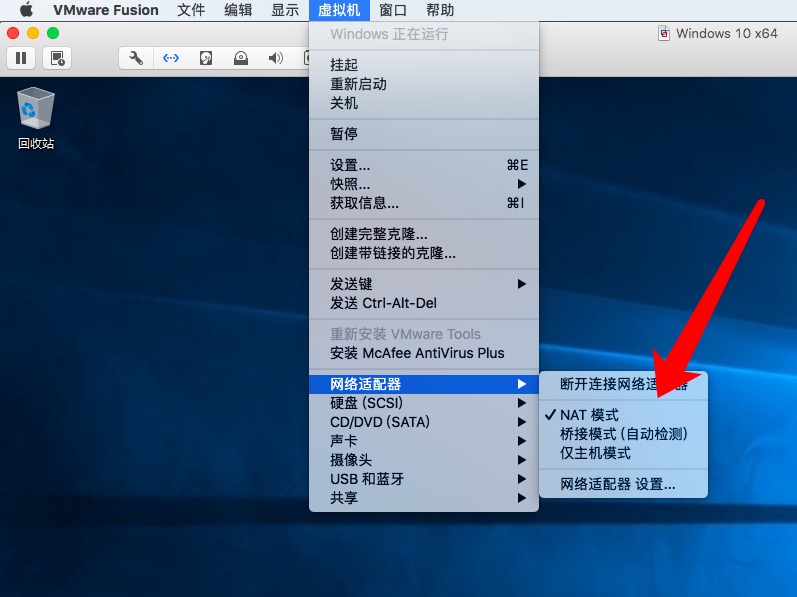
Task: Select 仅主机模式 option
Action: pos(623,453)
